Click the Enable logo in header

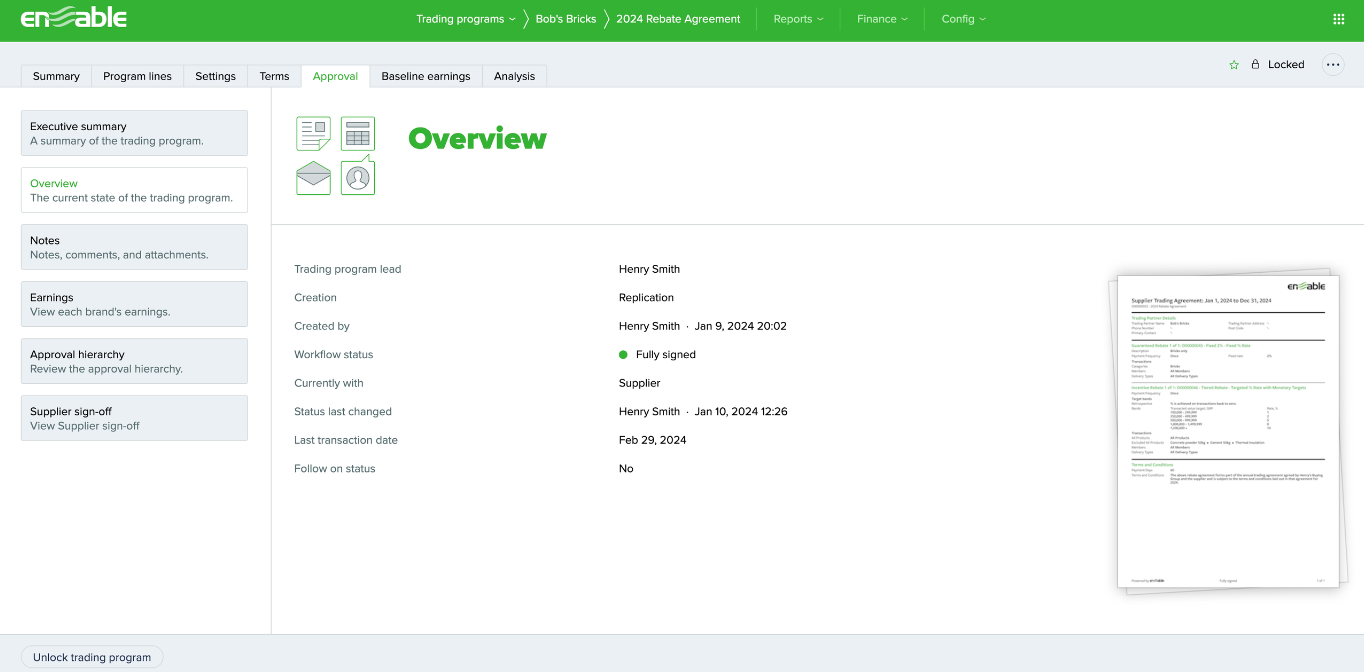[x=74, y=18]
